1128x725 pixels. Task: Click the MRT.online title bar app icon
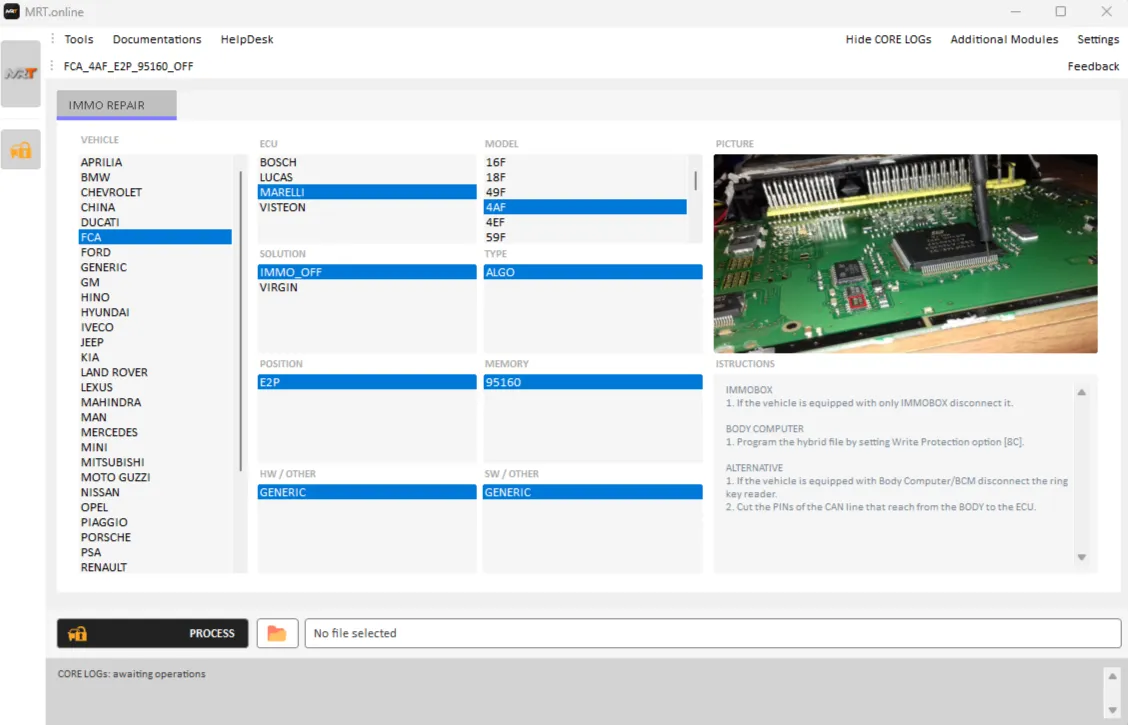click(12, 12)
